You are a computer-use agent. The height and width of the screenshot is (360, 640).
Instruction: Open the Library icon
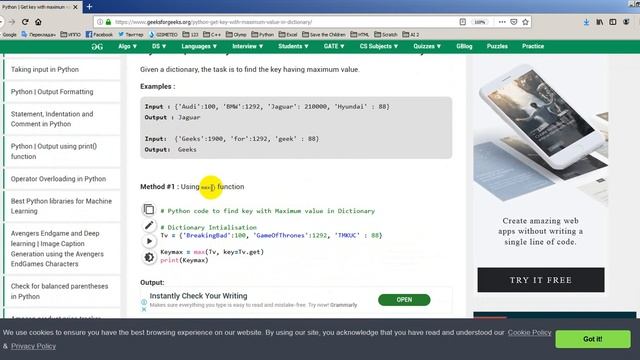point(600,22)
